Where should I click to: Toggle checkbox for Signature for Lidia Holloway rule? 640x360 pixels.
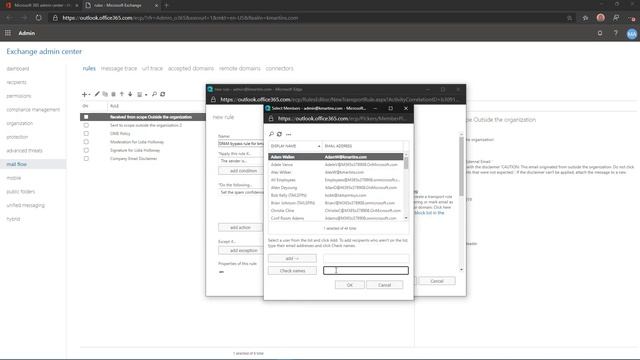tap(86, 150)
